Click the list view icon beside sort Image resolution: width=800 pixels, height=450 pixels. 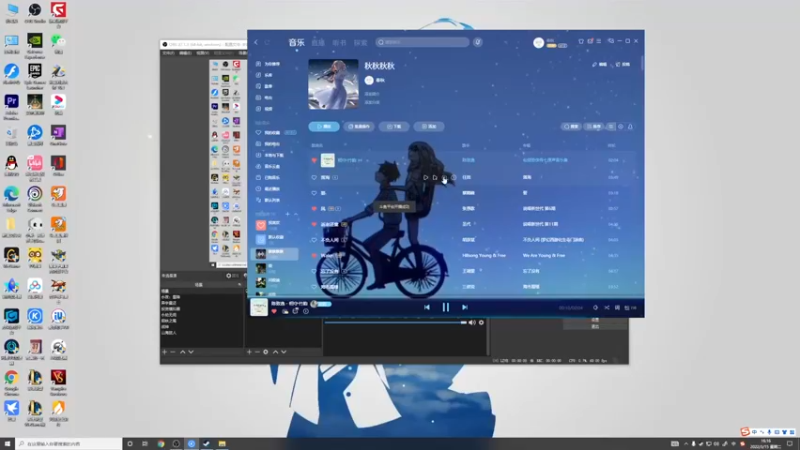point(611,127)
